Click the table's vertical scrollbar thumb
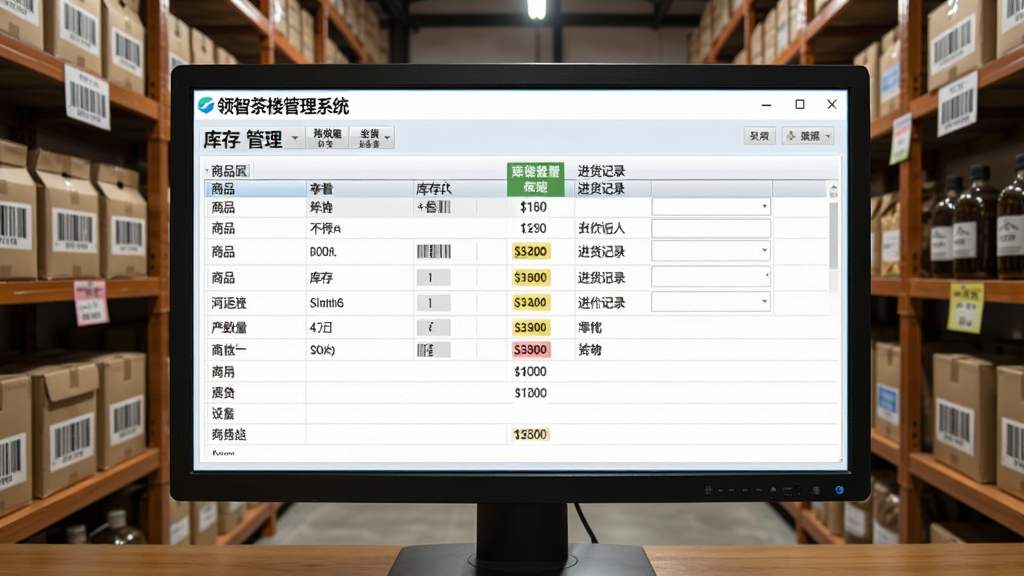This screenshot has height=576, width=1024. point(833,235)
